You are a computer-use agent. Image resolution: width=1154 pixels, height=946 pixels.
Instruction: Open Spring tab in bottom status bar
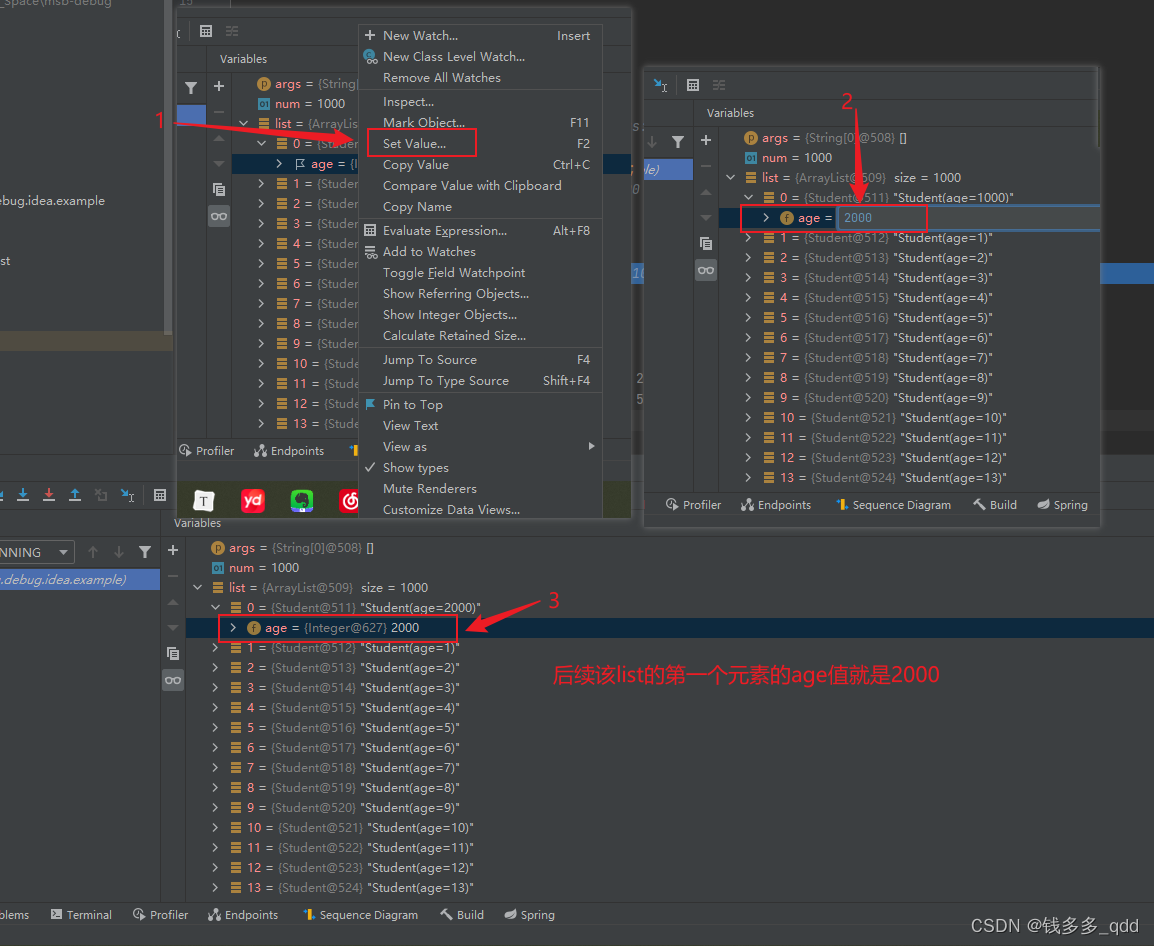530,915
